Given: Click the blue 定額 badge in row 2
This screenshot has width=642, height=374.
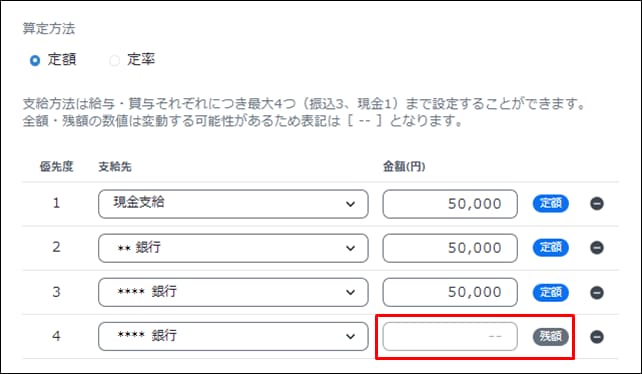Looking at the screenshot, I should click(x=551, y=248).
